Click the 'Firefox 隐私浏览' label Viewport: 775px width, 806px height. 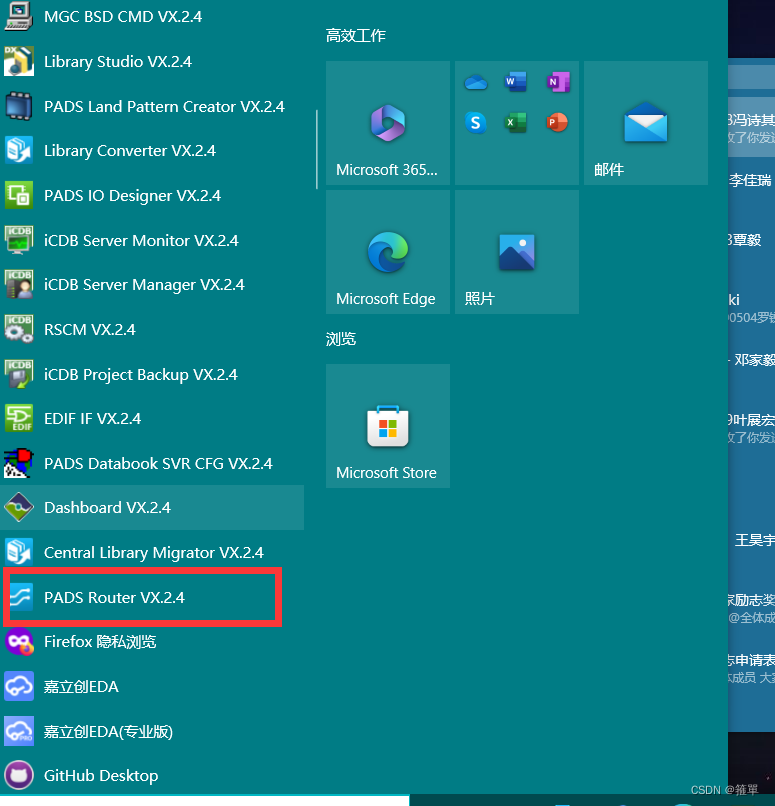[100, 642]
